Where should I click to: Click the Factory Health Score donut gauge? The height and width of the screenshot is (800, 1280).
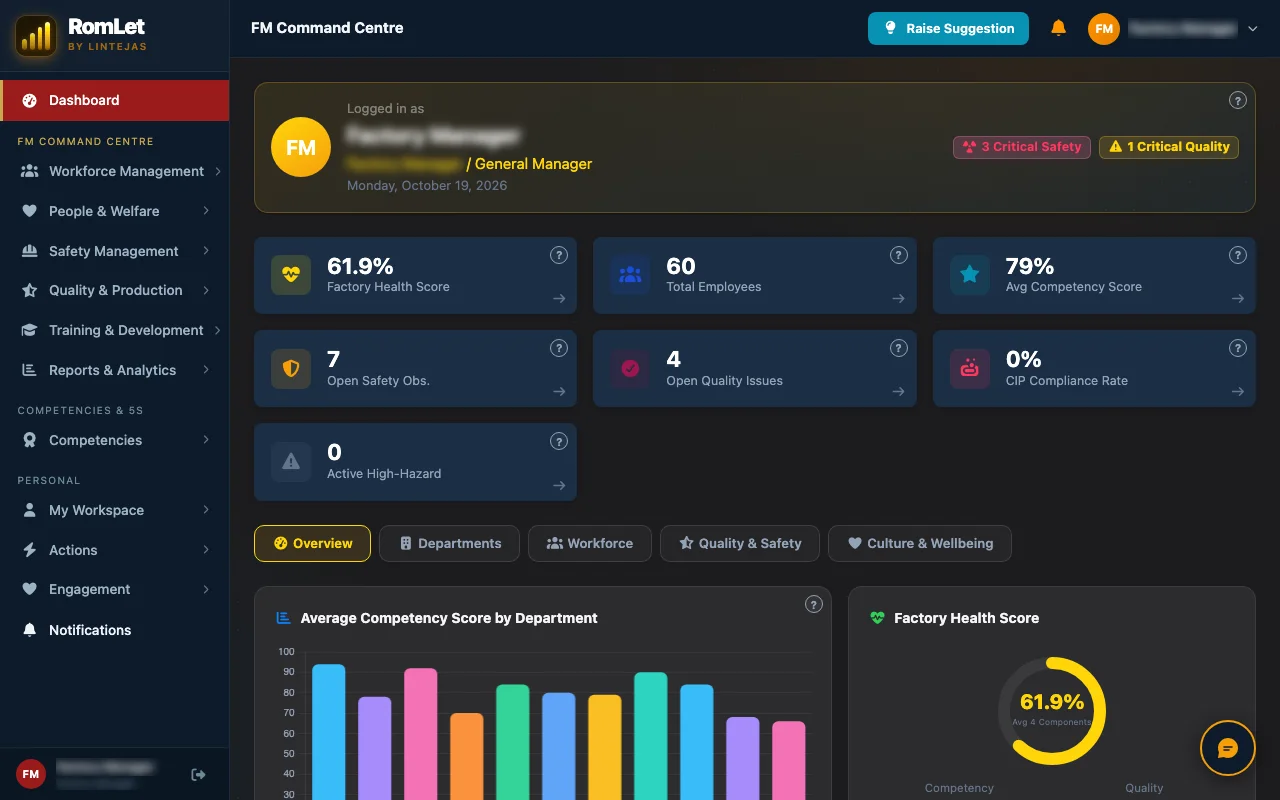(x=1052, y=710)
